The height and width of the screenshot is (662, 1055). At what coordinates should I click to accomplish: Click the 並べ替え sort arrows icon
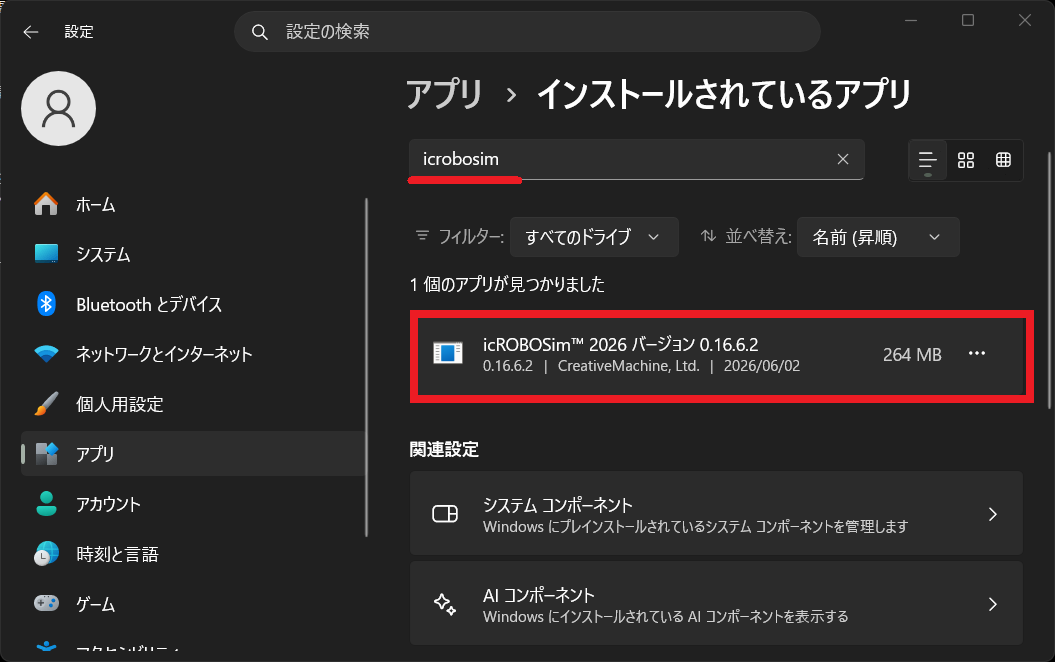pos(708,235)
